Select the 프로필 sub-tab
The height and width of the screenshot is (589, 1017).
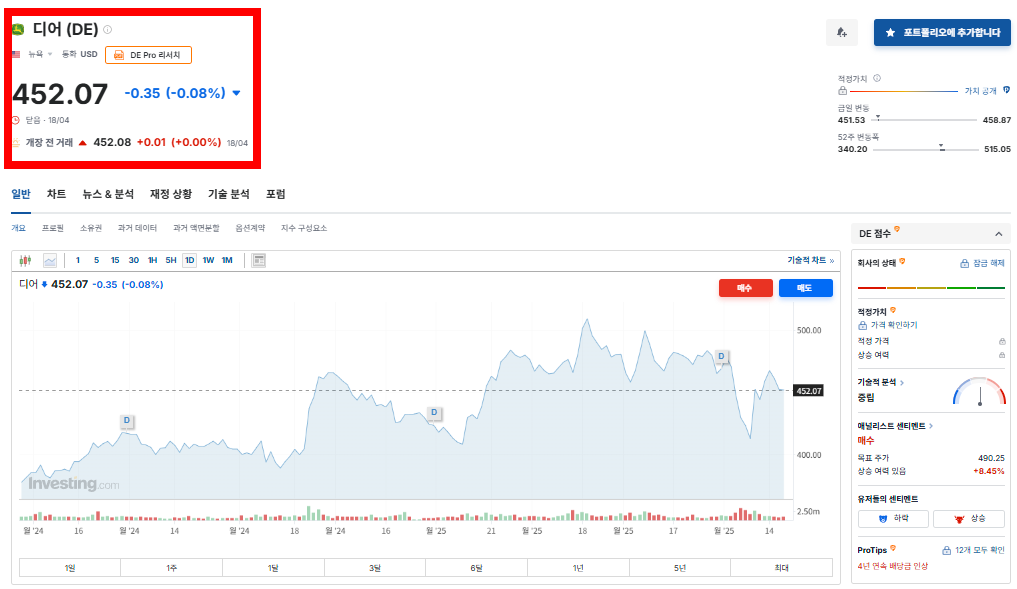pyautogui.click(x=53, y=228)
